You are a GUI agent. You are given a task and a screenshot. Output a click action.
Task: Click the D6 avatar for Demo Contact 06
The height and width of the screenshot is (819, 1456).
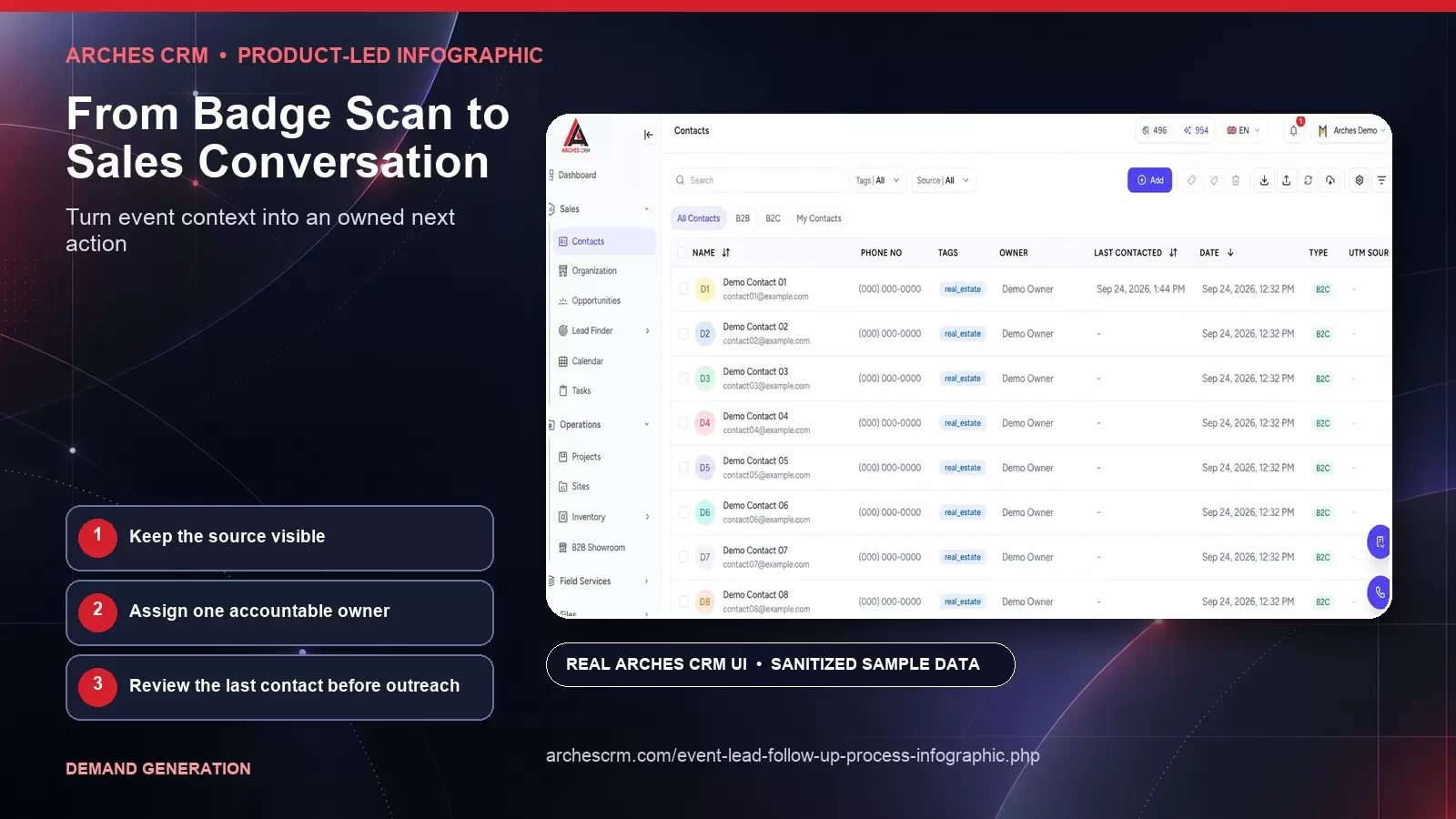[x=704, y=512]
